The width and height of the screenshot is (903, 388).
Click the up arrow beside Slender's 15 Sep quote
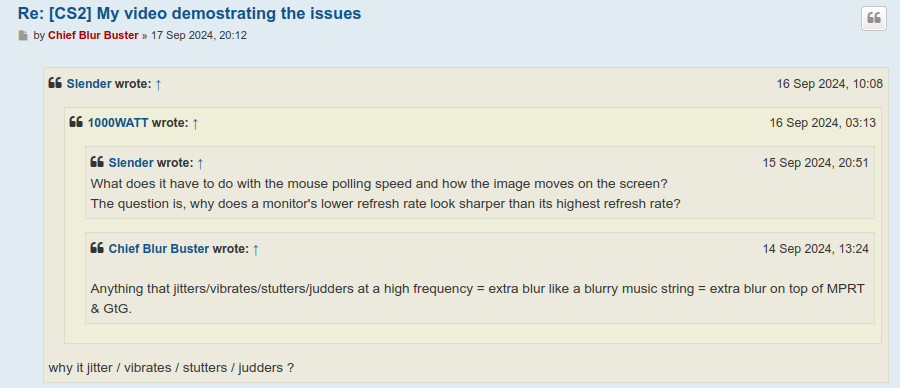pos(200,163)
